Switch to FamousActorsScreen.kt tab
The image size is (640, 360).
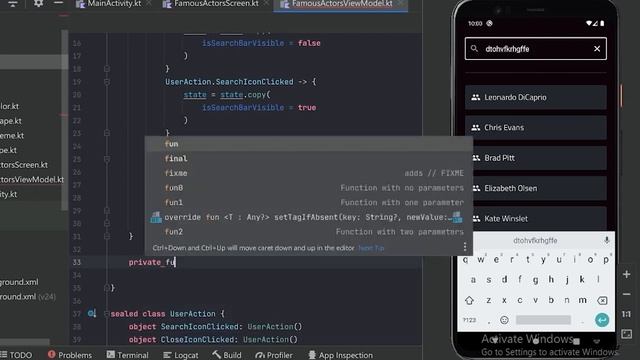pos(216,4)
